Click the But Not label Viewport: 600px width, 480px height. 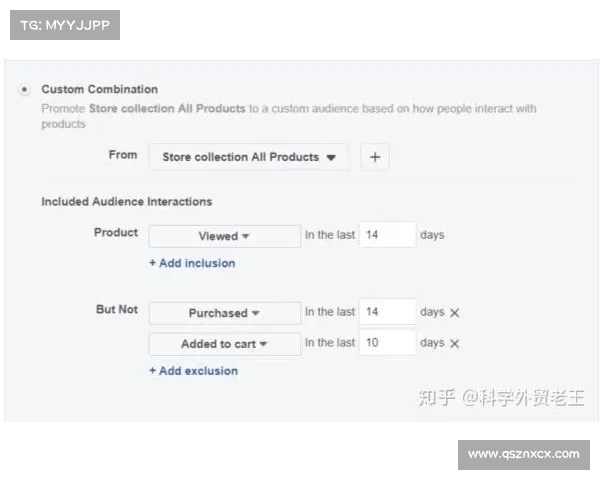tap(117, 310)
